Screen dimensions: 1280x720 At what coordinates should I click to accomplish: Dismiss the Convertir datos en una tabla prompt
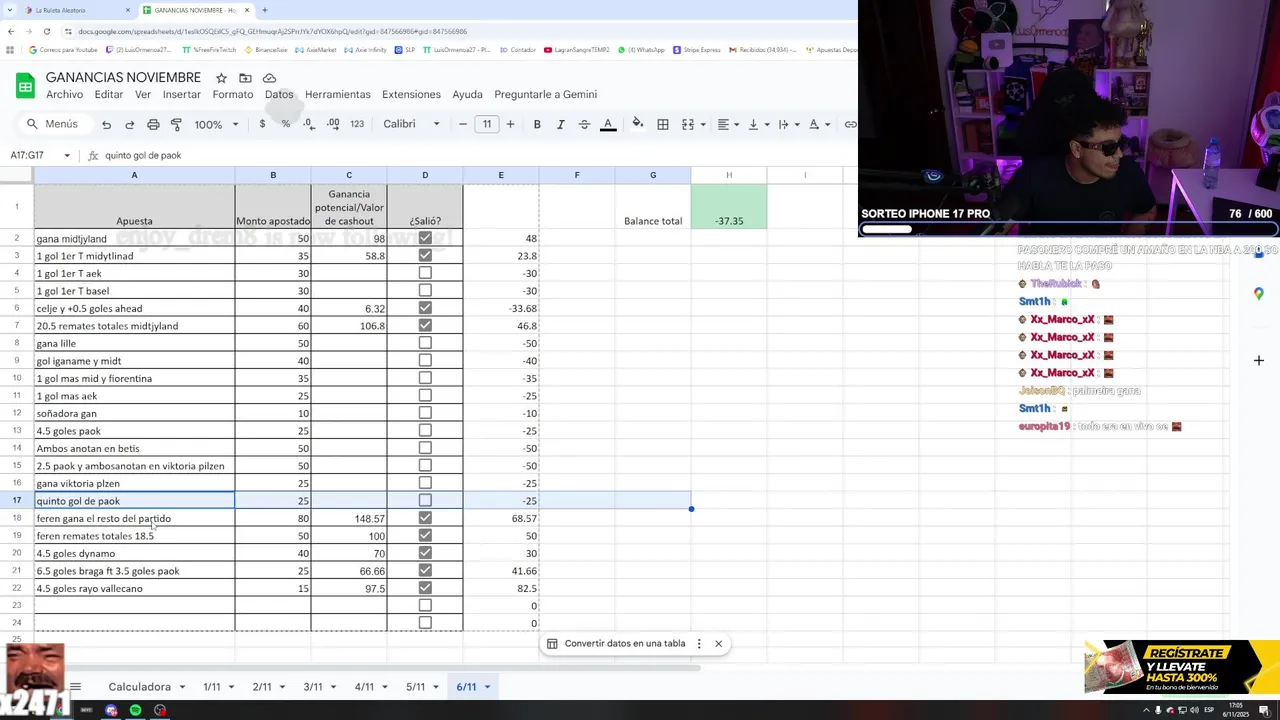pyautogui.click(x=718, y=644)
